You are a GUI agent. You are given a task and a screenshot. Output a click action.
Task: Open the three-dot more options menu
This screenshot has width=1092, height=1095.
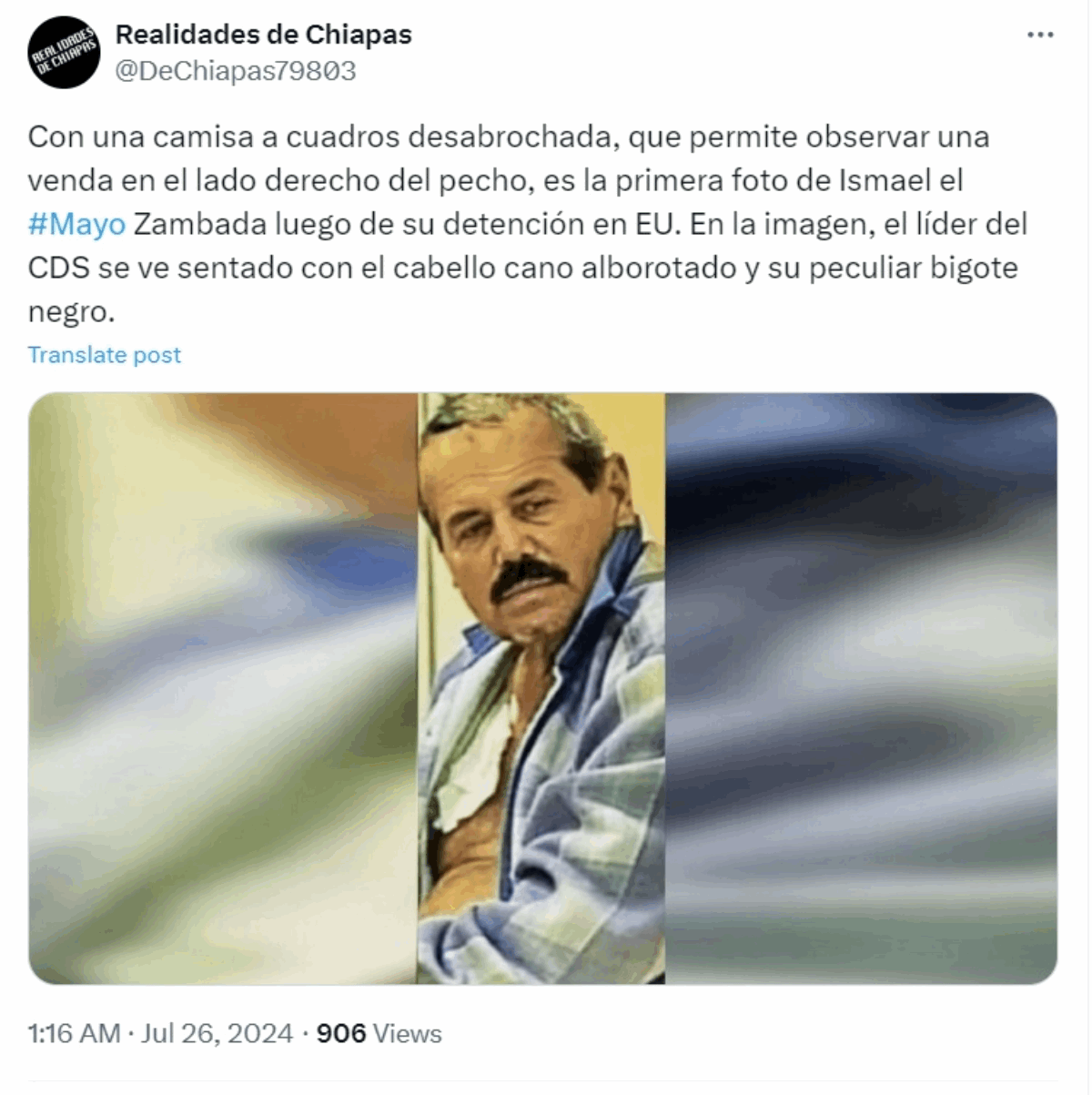click(1040, 35)
